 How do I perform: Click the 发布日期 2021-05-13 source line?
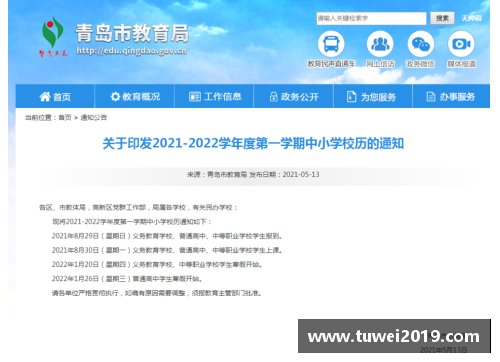[253, 174]
